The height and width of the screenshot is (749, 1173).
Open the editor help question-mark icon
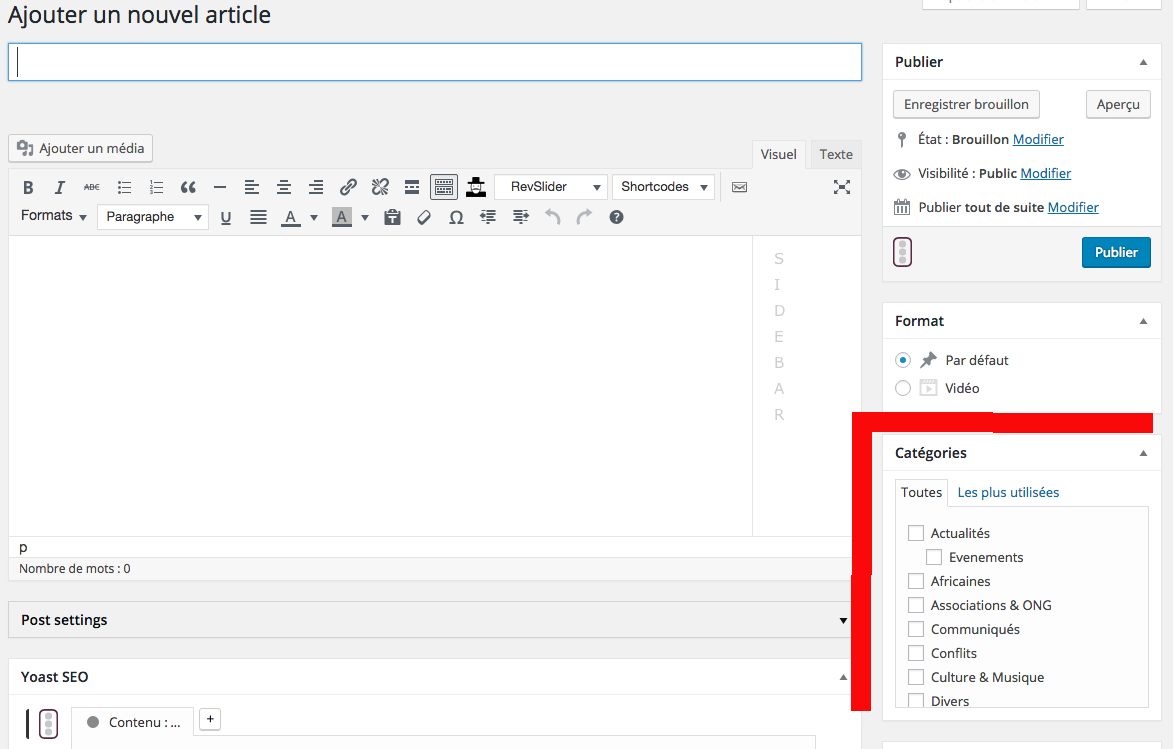pyautogui.click(x=616, y=217)
